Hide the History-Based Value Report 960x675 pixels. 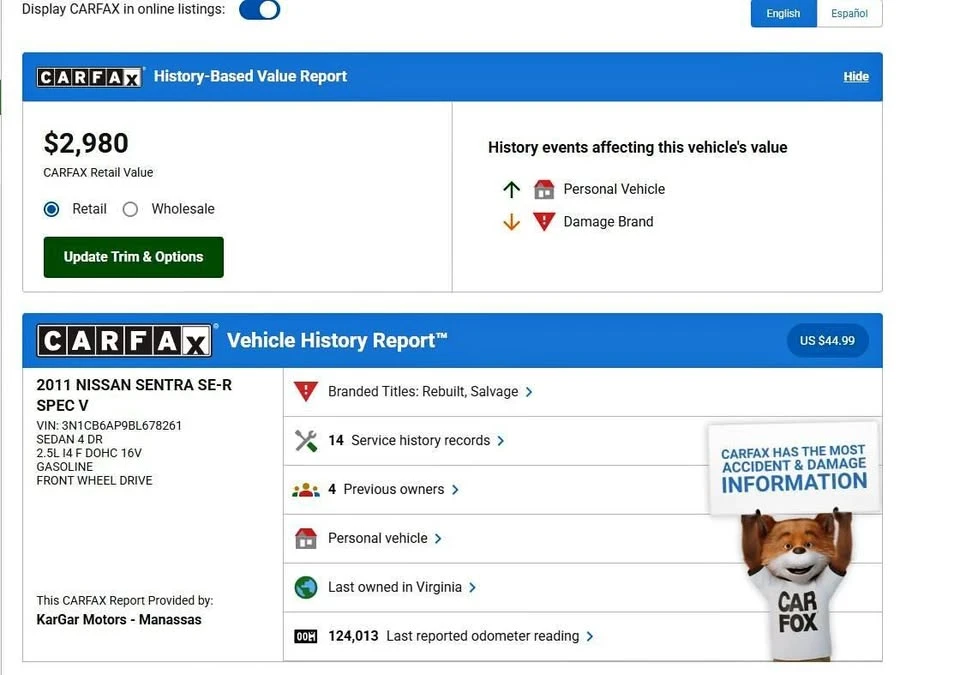click(x=856, y=77)
